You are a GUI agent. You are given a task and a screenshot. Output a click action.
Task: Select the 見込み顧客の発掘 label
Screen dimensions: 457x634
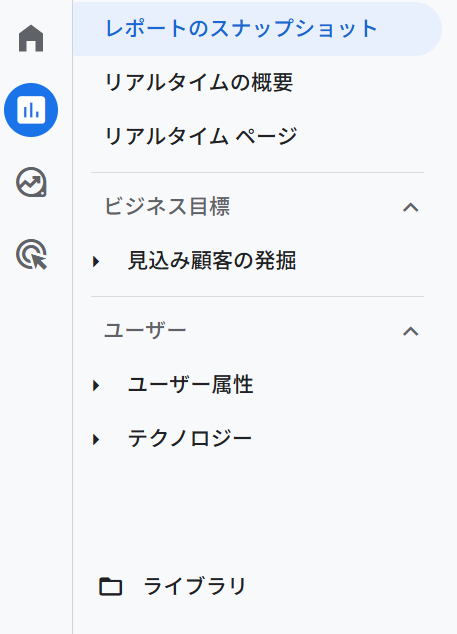pyautogui.click(x=212, y=260)
